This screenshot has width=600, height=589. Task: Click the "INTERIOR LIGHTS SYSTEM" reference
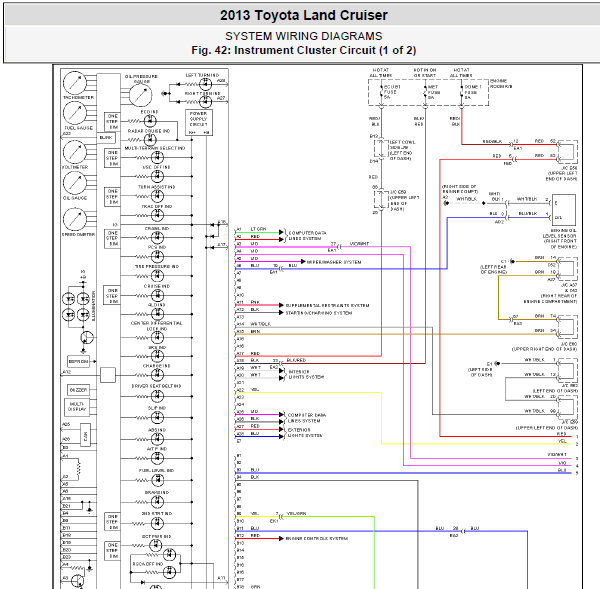pyautogui.click(x=306, y=374)
